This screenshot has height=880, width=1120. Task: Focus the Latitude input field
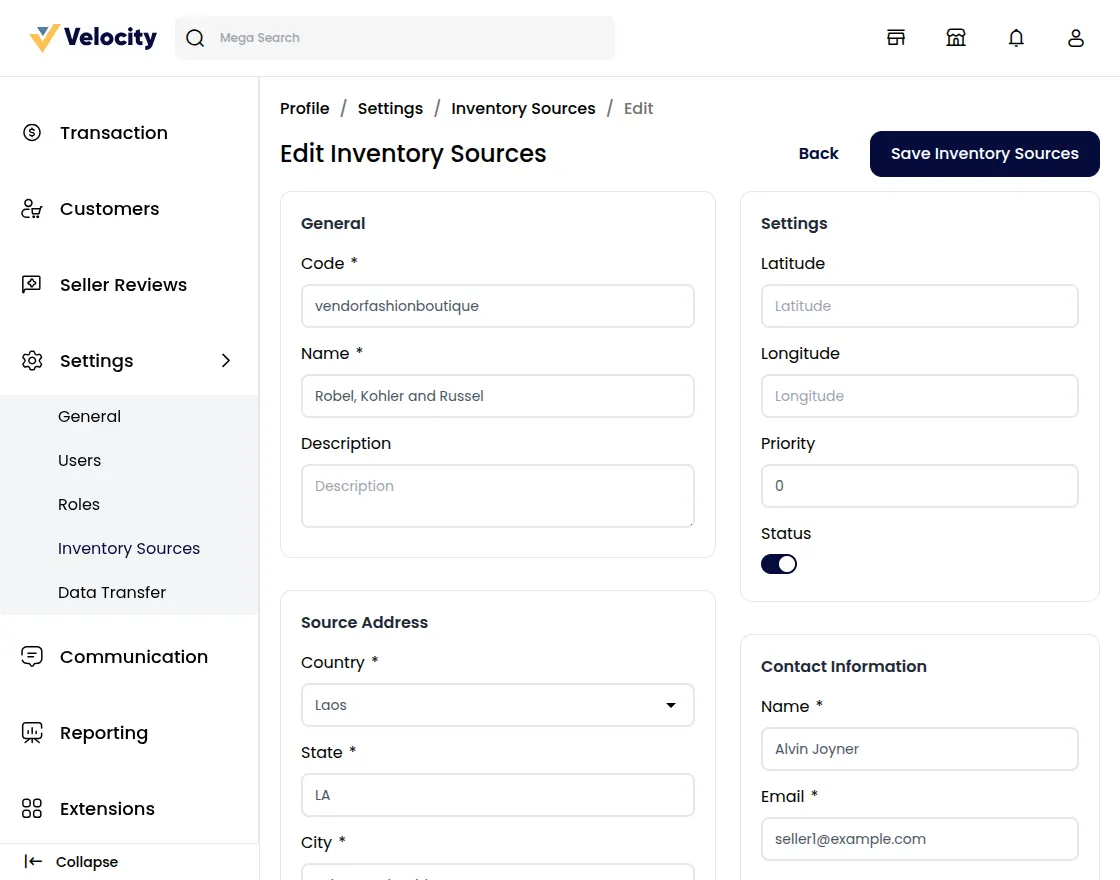click(x=919, y=306)
